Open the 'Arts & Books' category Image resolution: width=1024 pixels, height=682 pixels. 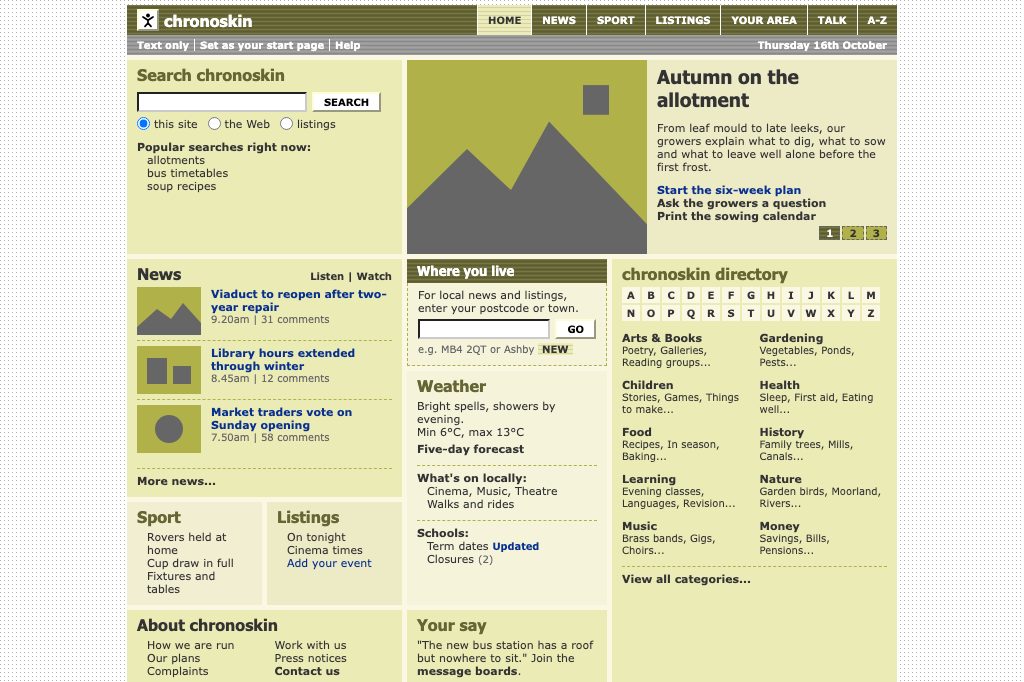[x=662, y=338]
